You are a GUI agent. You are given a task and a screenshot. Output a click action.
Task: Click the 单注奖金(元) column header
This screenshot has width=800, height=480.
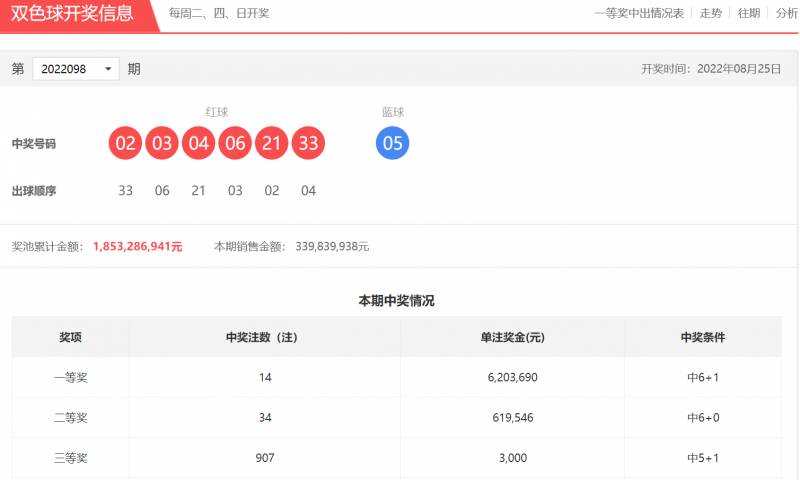(513, 337)
